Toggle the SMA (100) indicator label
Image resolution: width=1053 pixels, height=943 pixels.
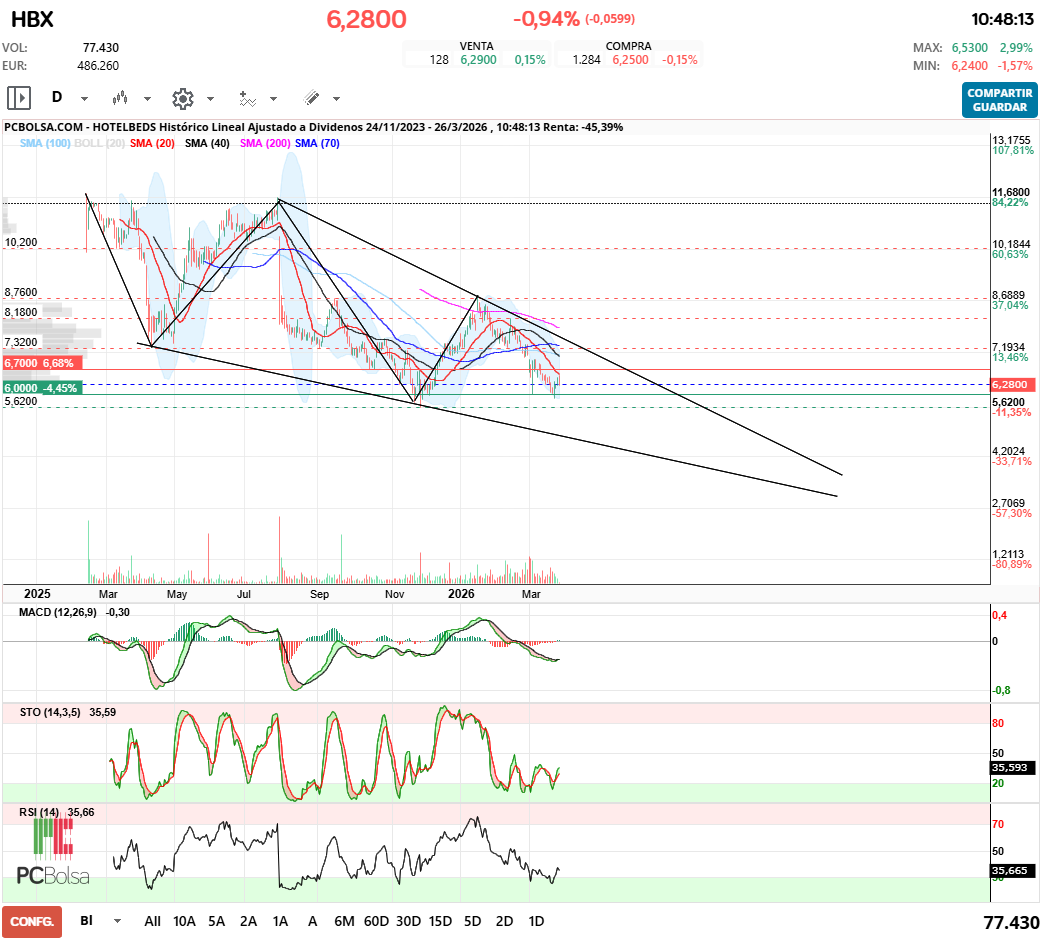tap(45, 144)
